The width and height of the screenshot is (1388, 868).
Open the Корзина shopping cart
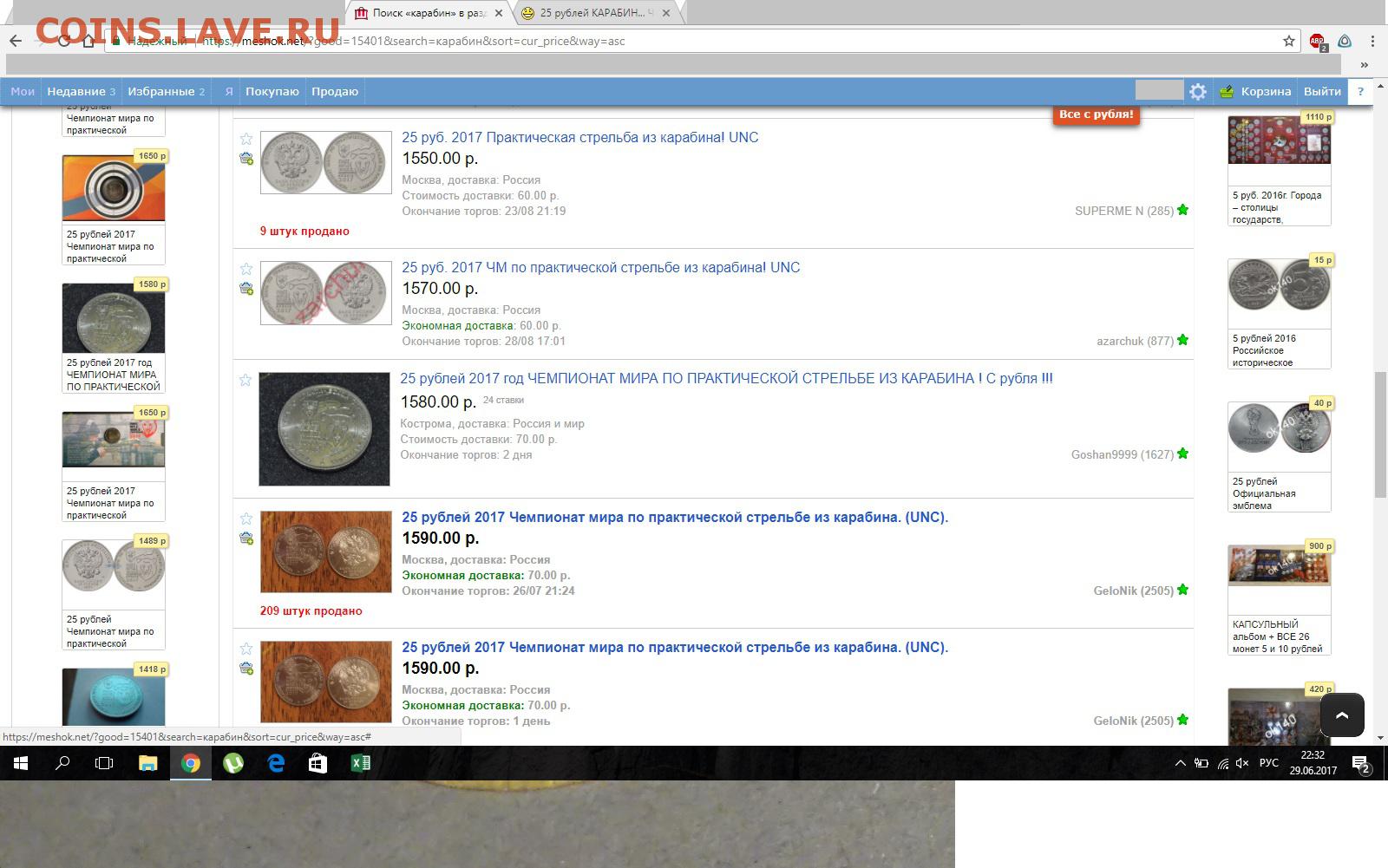click(1255, 91)
